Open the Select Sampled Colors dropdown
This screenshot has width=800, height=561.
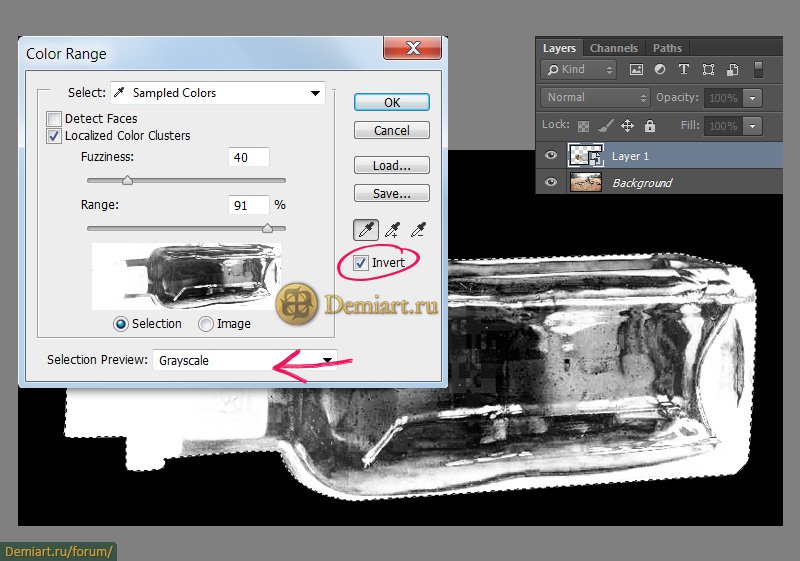[218, 93]
